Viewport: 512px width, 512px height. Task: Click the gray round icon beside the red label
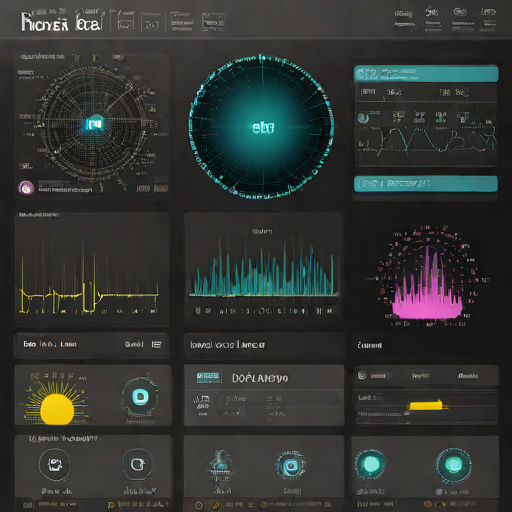362,375
